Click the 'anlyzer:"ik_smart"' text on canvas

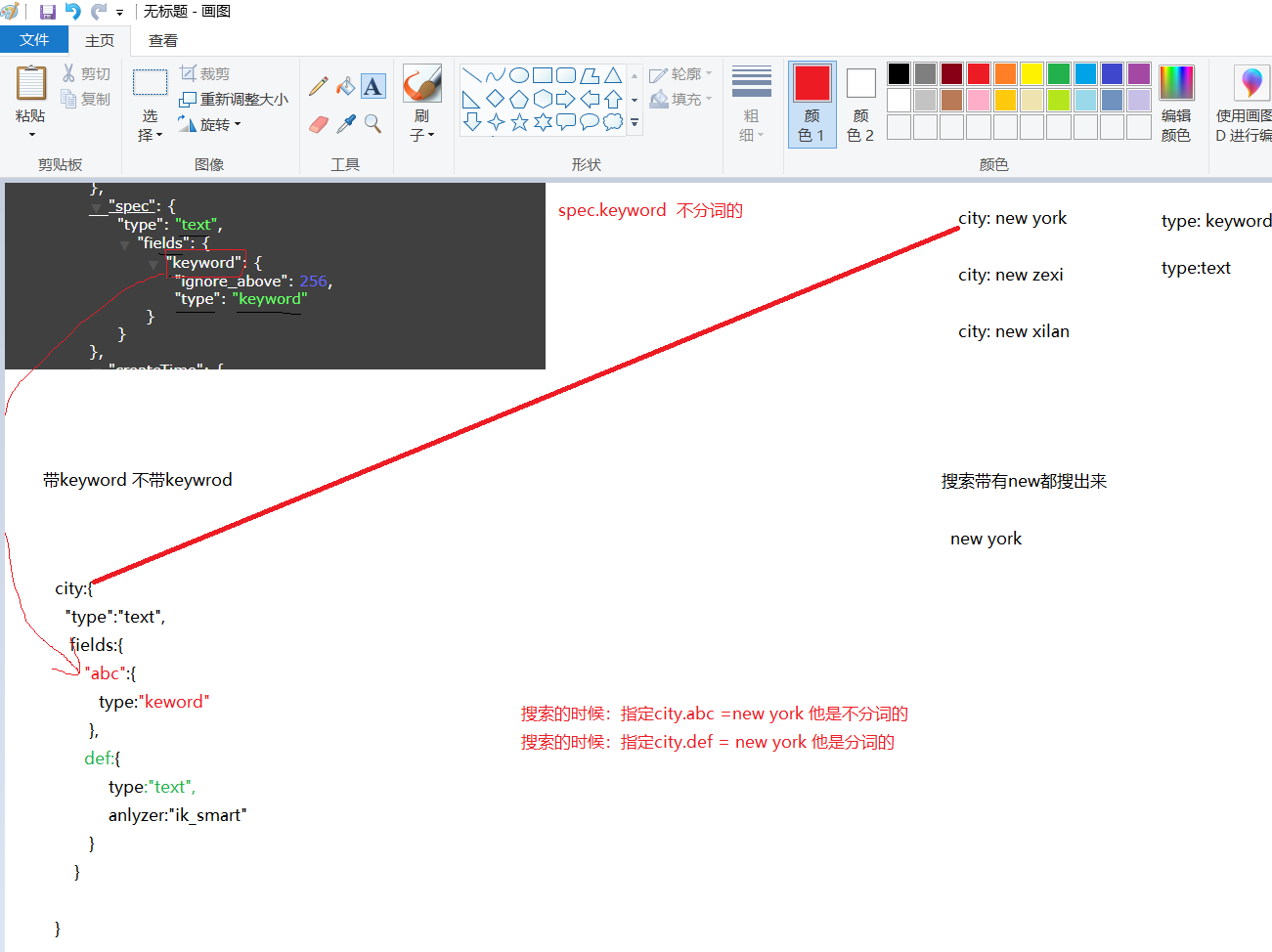coord(178,815)
